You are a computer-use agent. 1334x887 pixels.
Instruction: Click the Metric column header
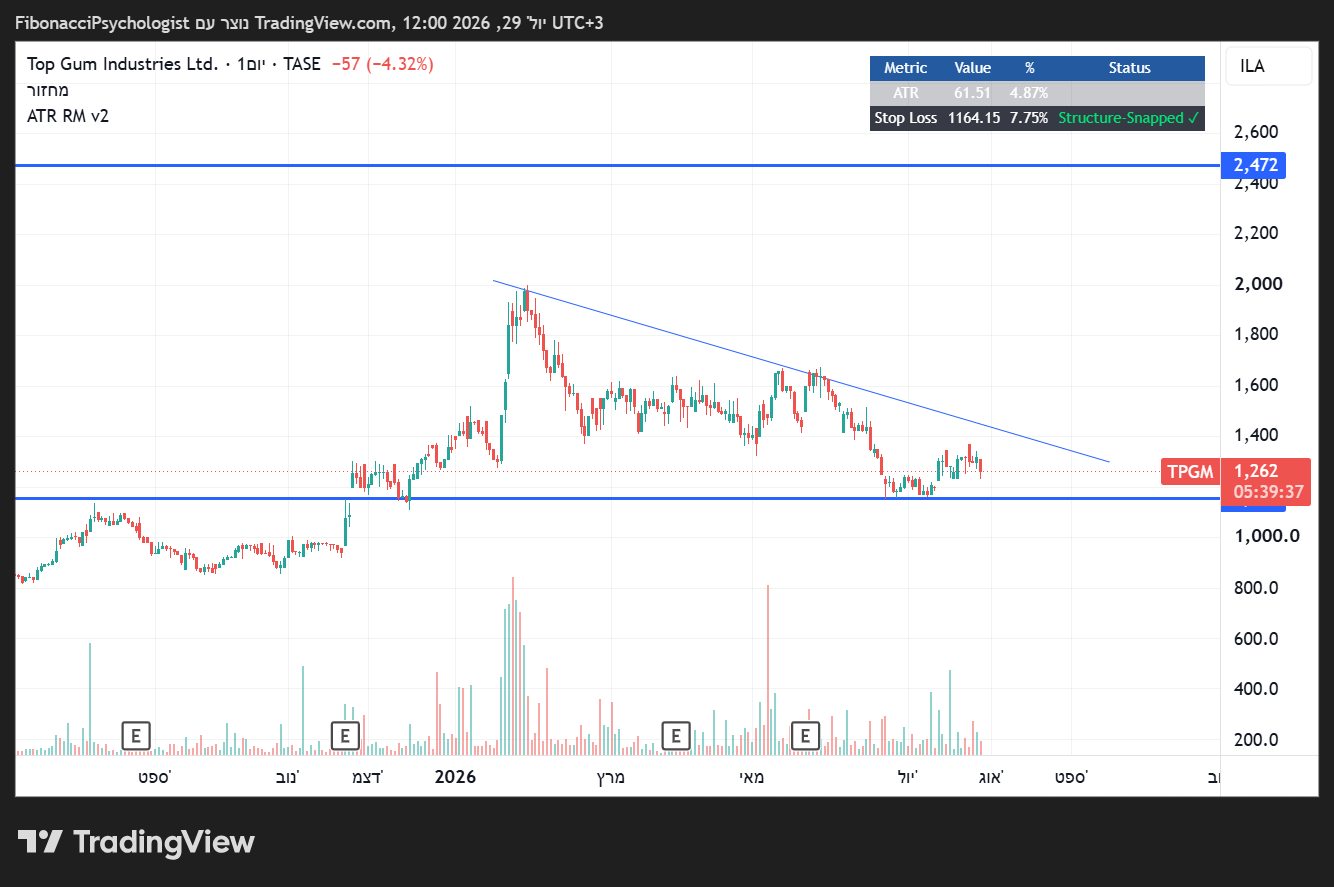click(906, 68)
